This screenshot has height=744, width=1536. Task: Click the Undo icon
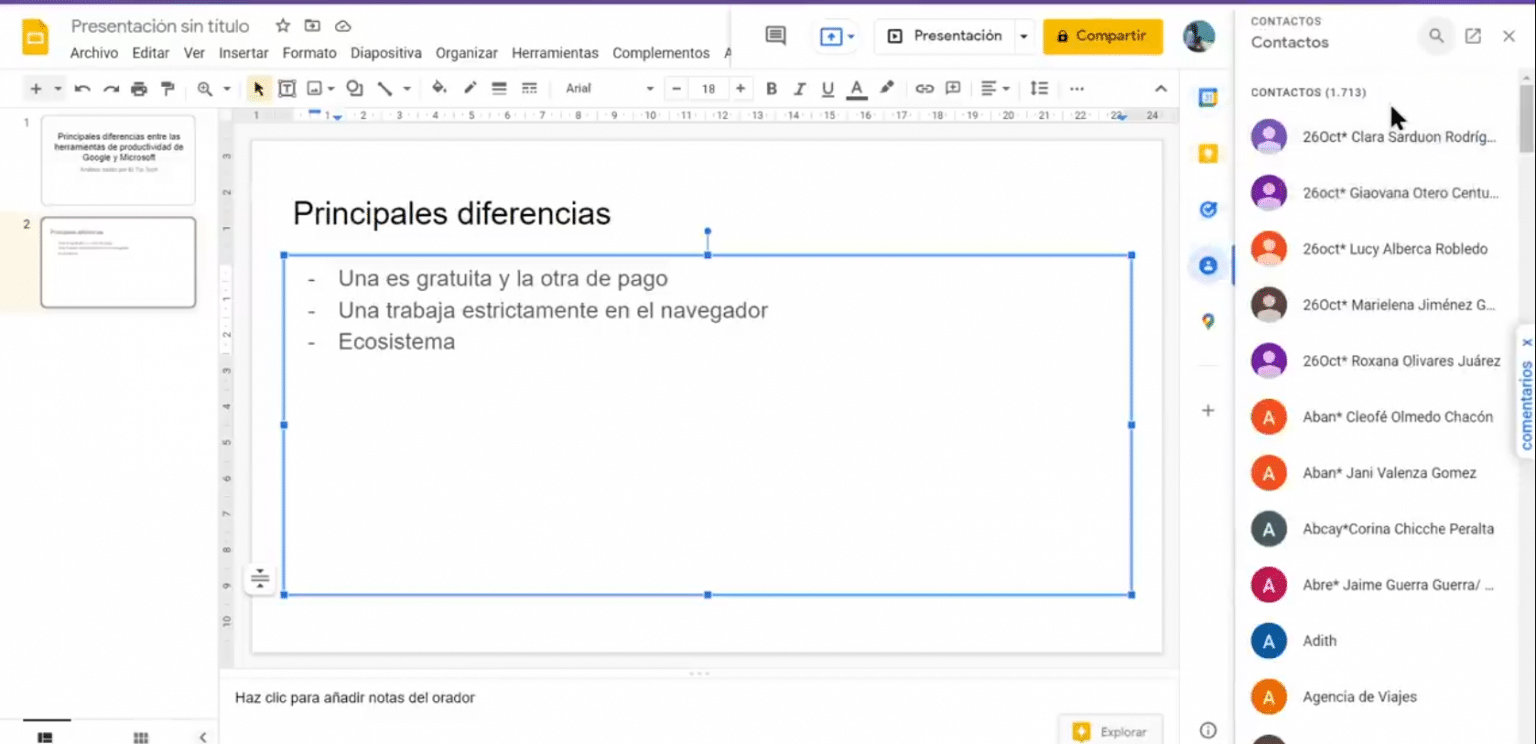(82, 88)
